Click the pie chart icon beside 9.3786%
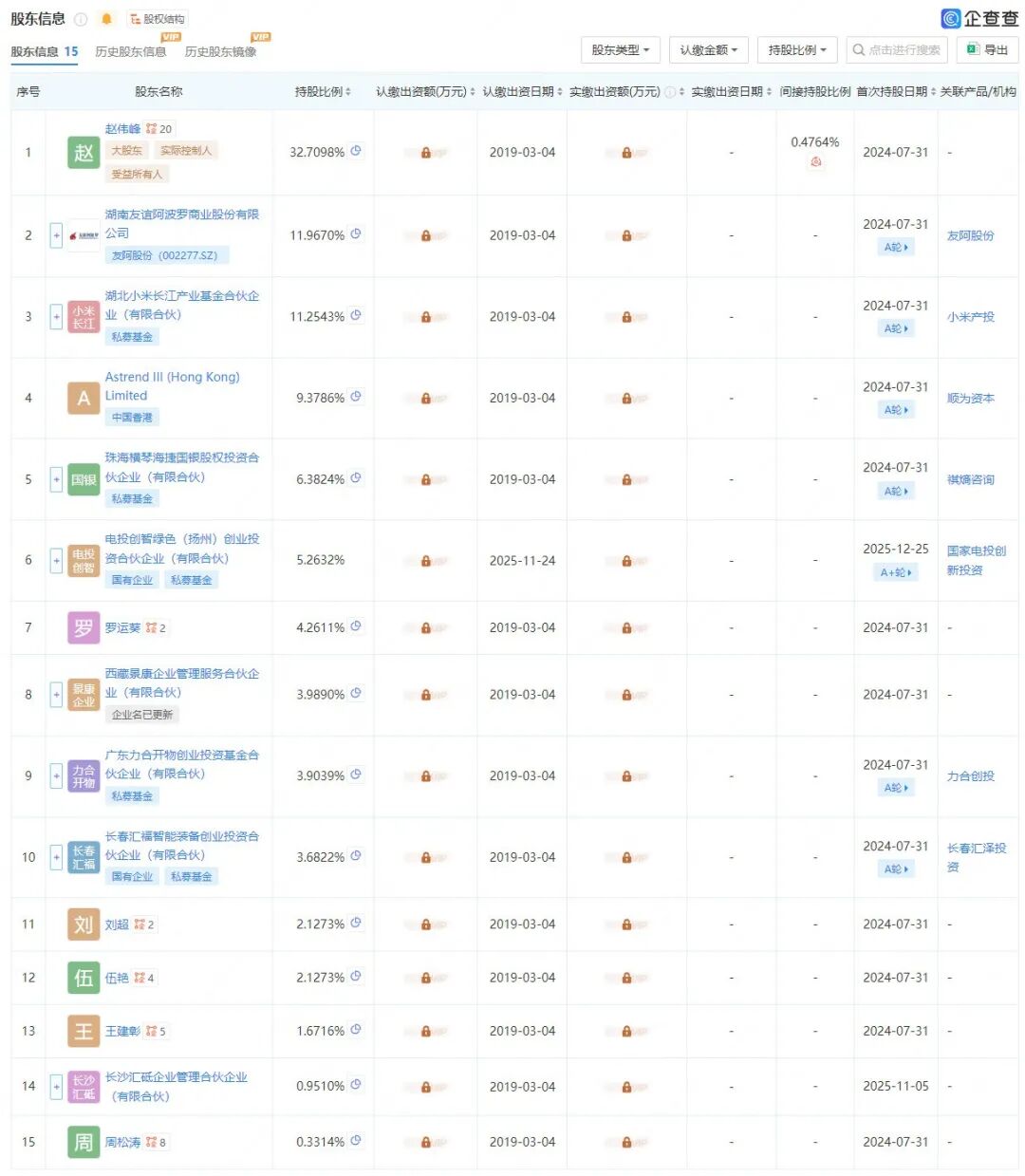The height and width of the screenshot is (1176, 1025). tap(356, 397)
